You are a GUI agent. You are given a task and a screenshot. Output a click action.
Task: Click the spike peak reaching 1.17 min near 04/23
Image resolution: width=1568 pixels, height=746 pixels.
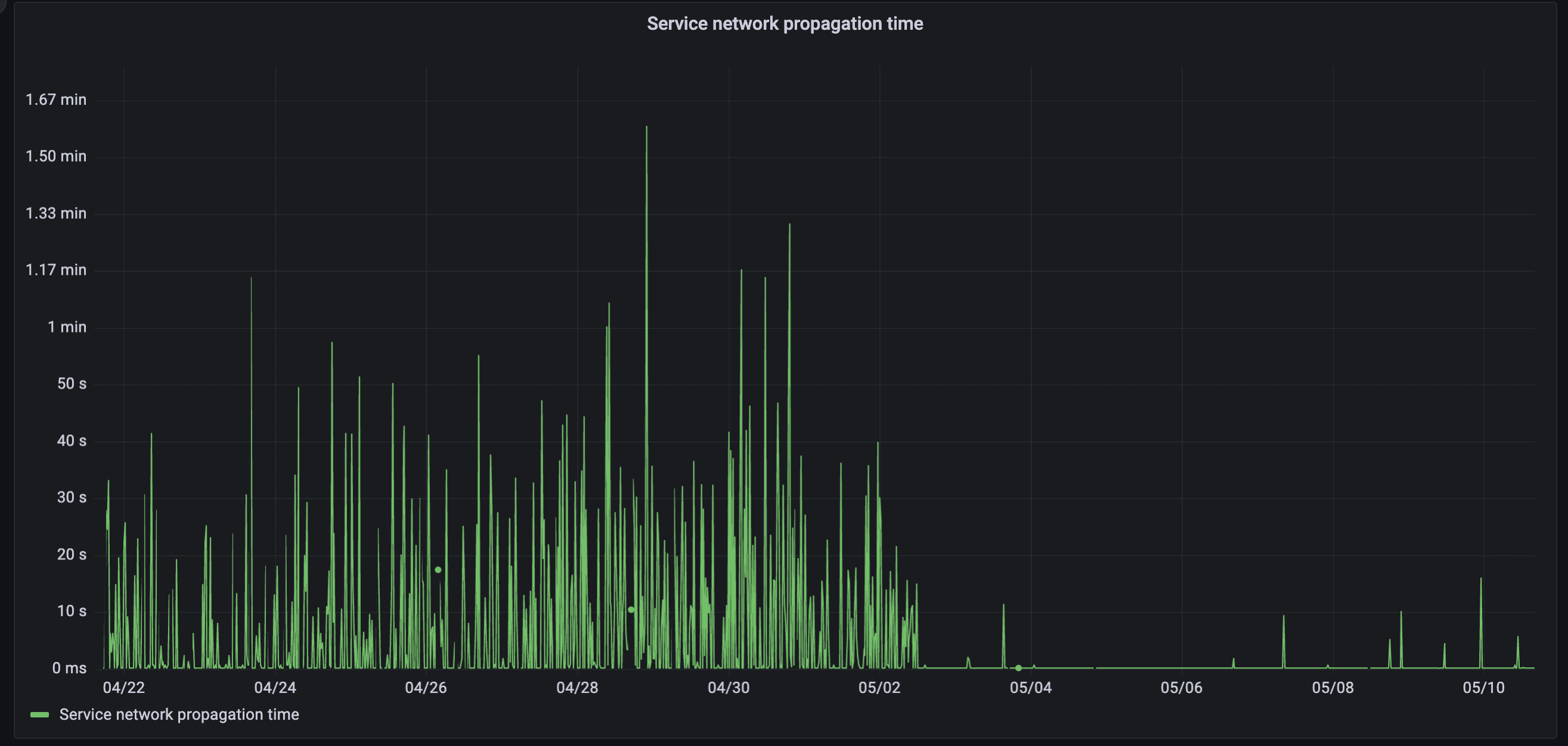(251, 278)
